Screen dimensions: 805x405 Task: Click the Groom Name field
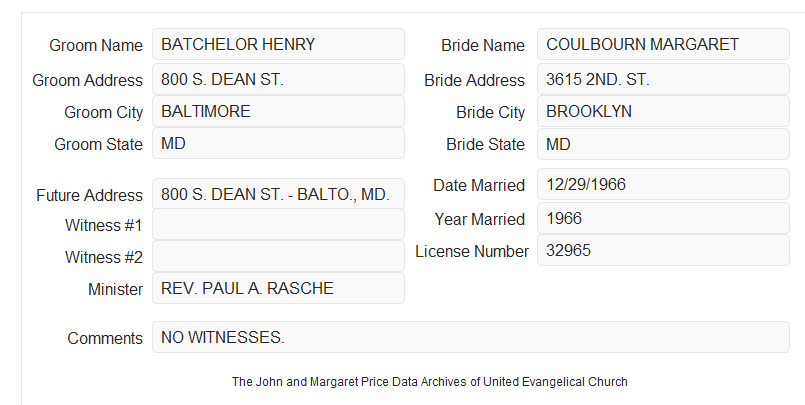click(278, 44)
